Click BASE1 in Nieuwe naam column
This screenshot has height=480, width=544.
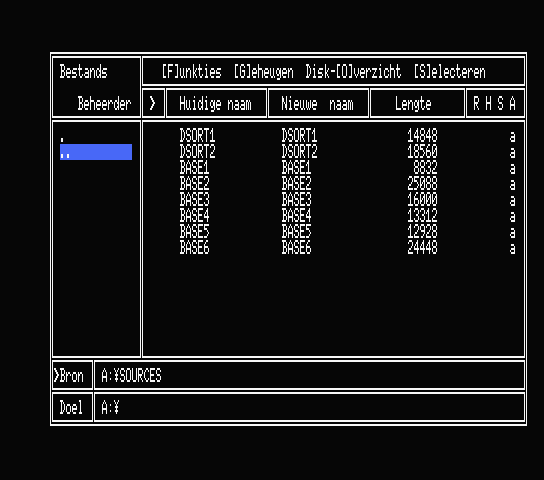pyautogui.click(x=296, y=168)
